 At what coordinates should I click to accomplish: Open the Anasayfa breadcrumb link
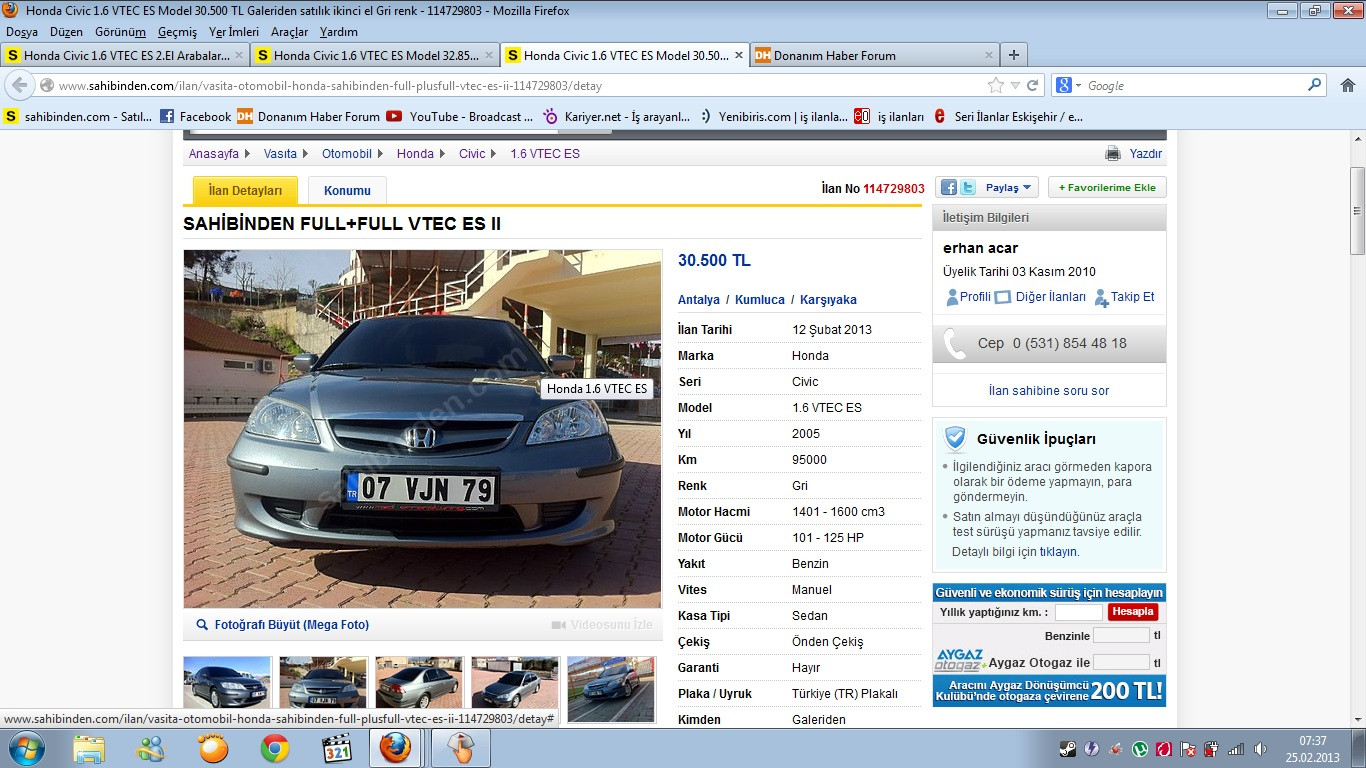[x=214, y=154]
